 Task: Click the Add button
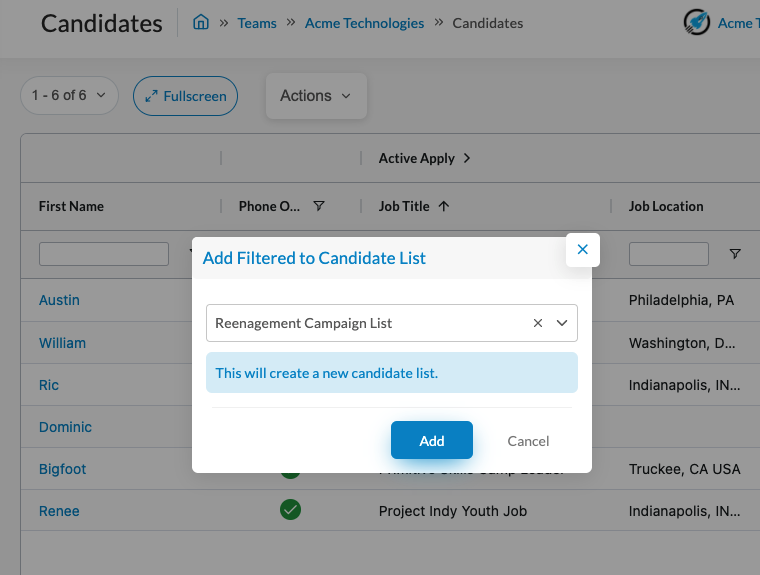[431, 441]
